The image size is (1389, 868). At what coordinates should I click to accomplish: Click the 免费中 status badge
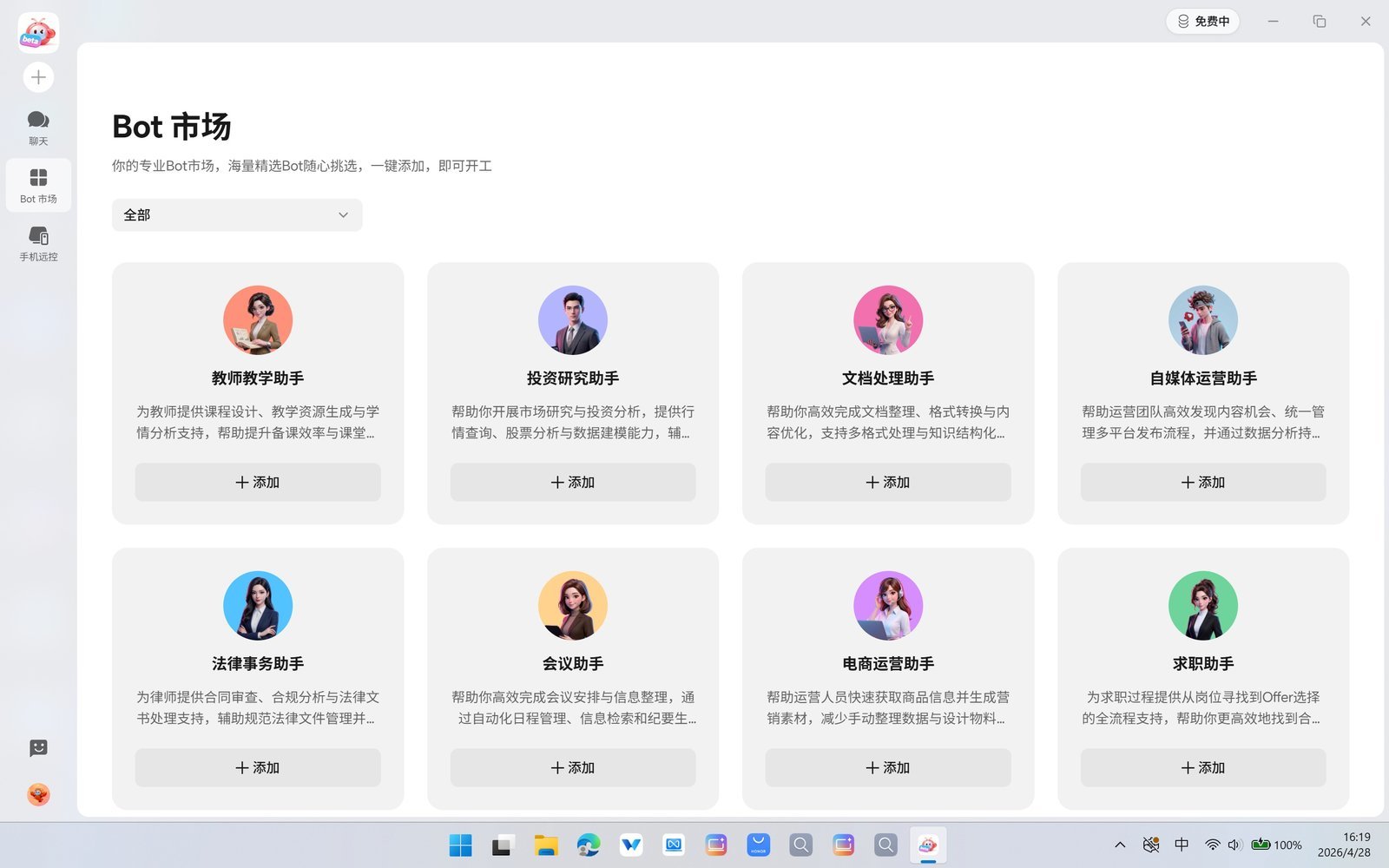(1202, 21)
